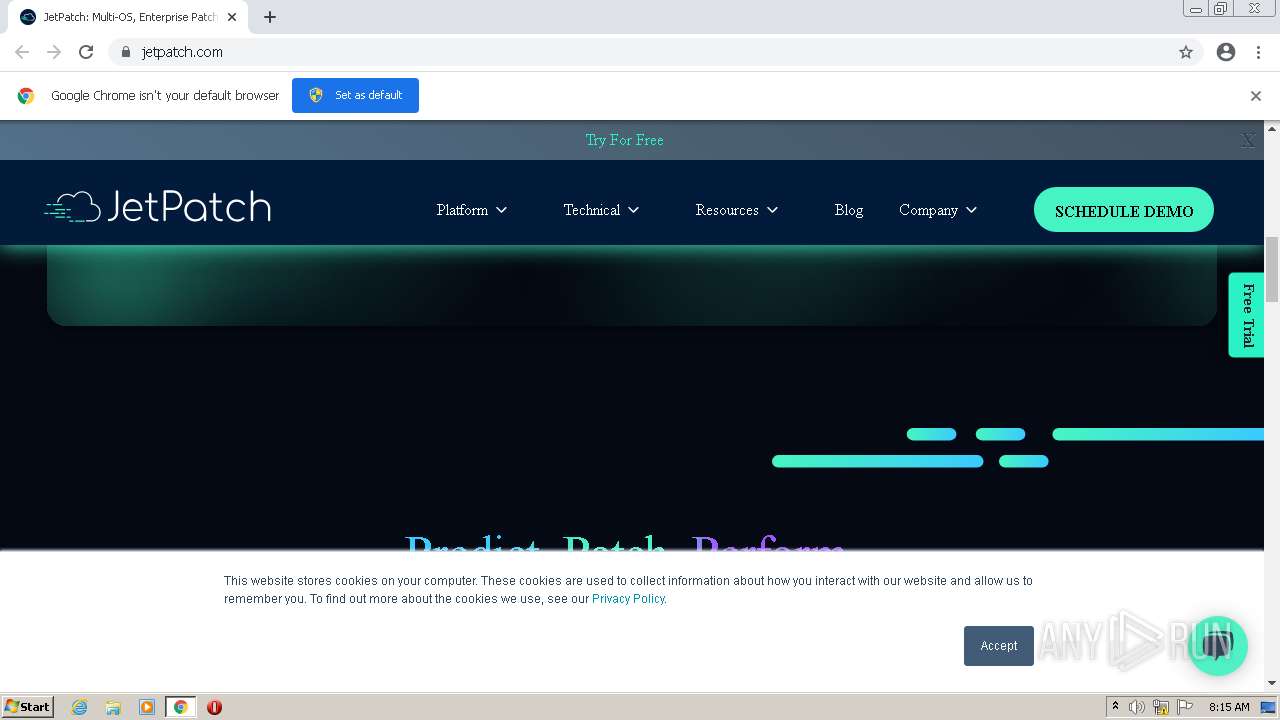
Task: Open the Chrome three-dot menu
Action: [x=1258, y=52]
